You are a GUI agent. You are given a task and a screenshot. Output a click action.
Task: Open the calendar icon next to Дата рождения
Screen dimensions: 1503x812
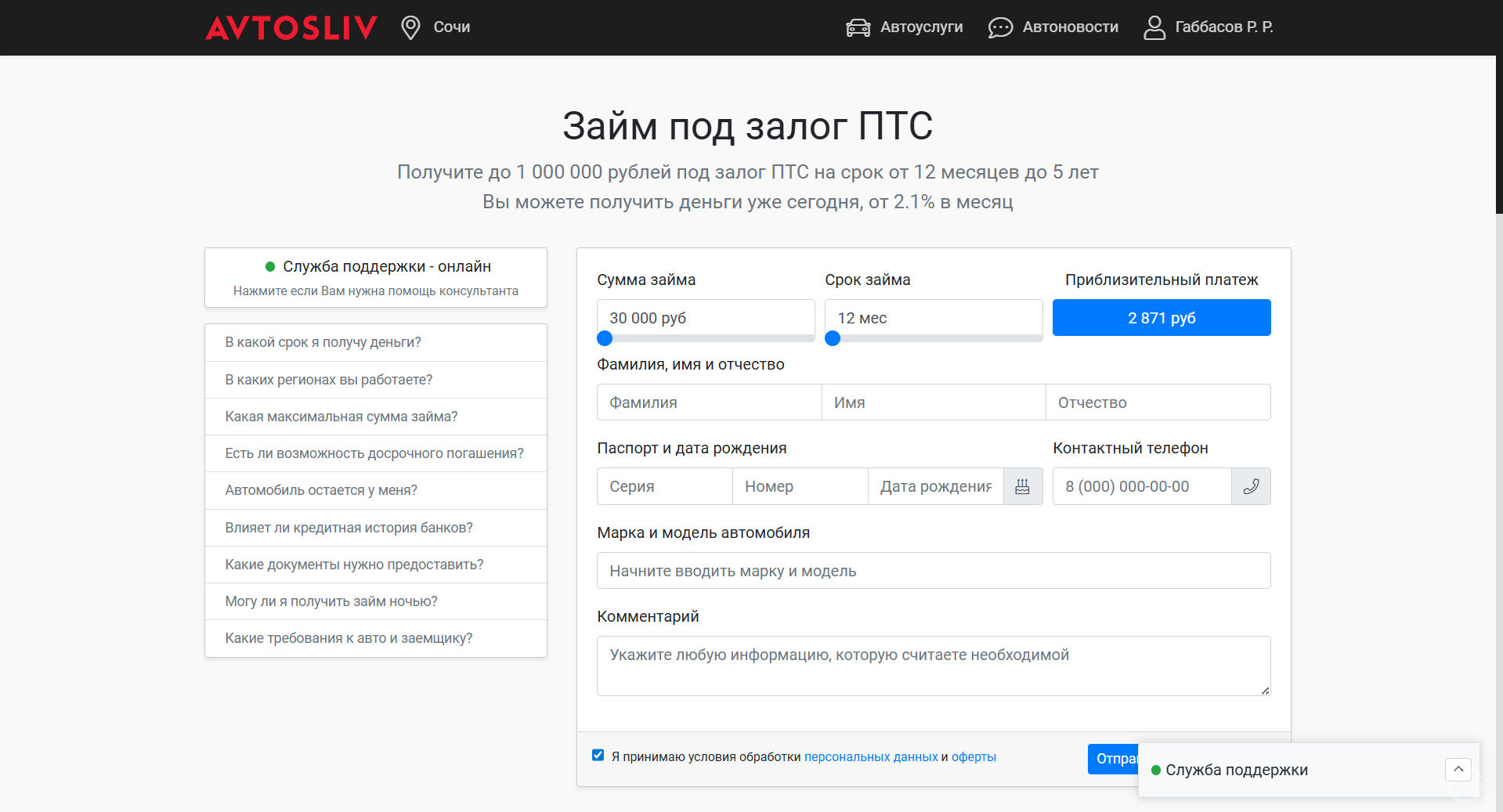click(x=1022, y=486)
